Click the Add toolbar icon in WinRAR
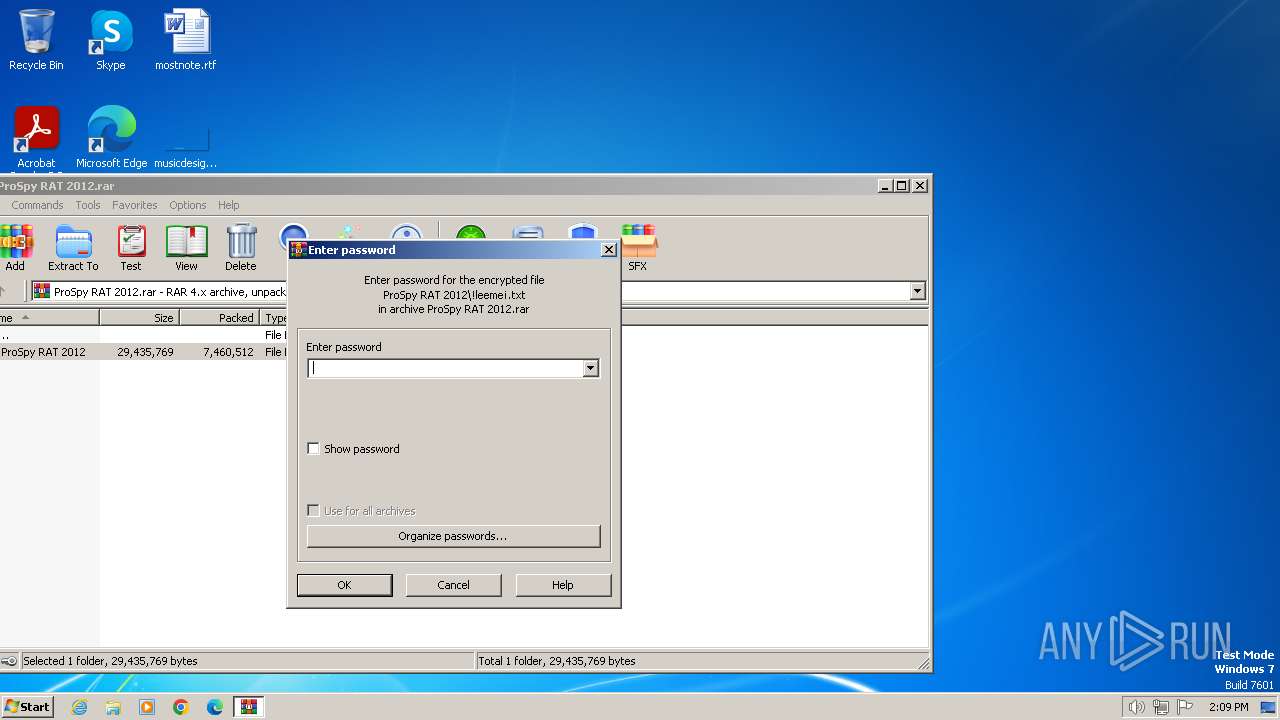Image resolution: width=1280 pixels, height=720 pixels. click(15, 248)
